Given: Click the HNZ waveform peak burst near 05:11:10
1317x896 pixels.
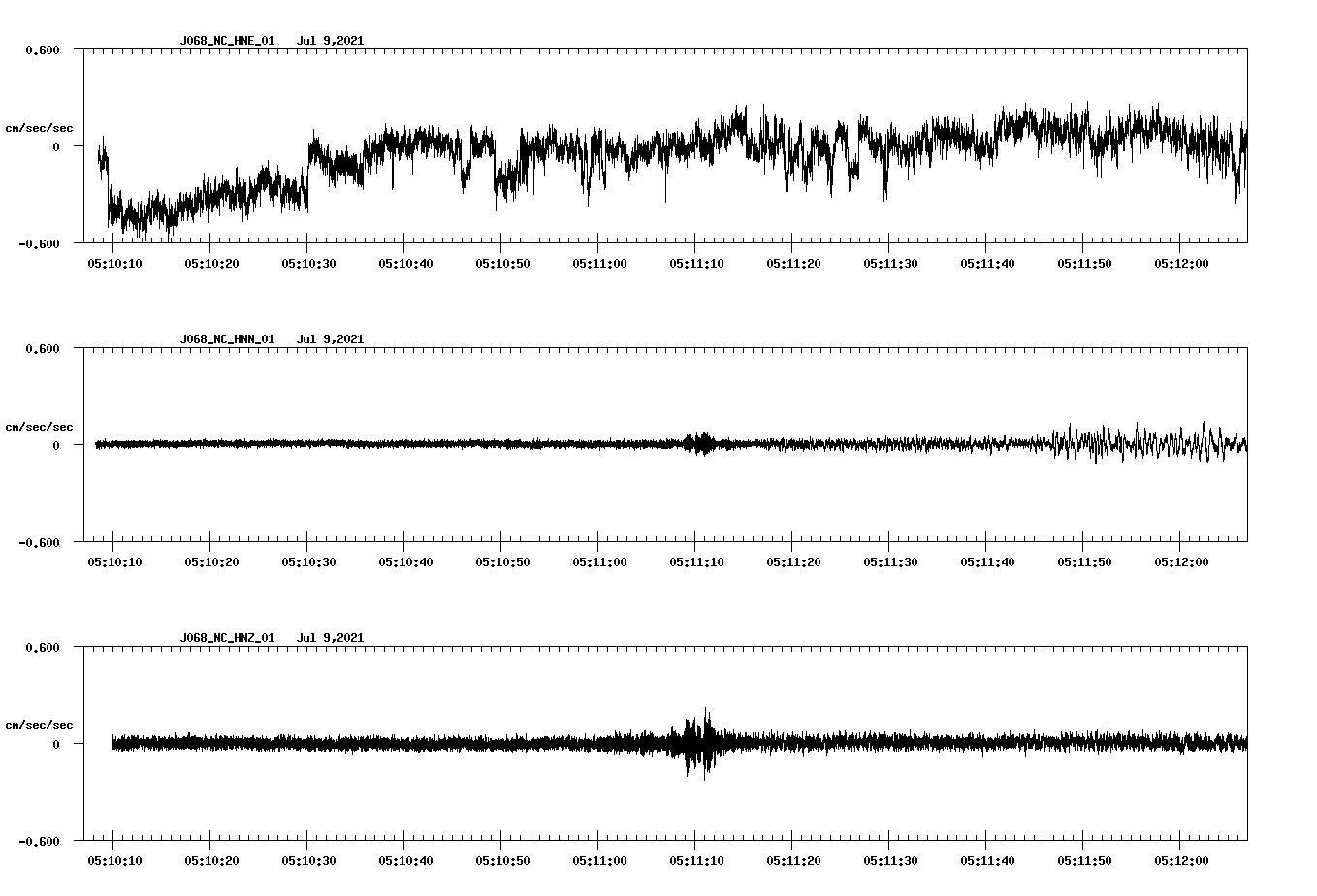Looking at the screenshot, I should [700, 744].
